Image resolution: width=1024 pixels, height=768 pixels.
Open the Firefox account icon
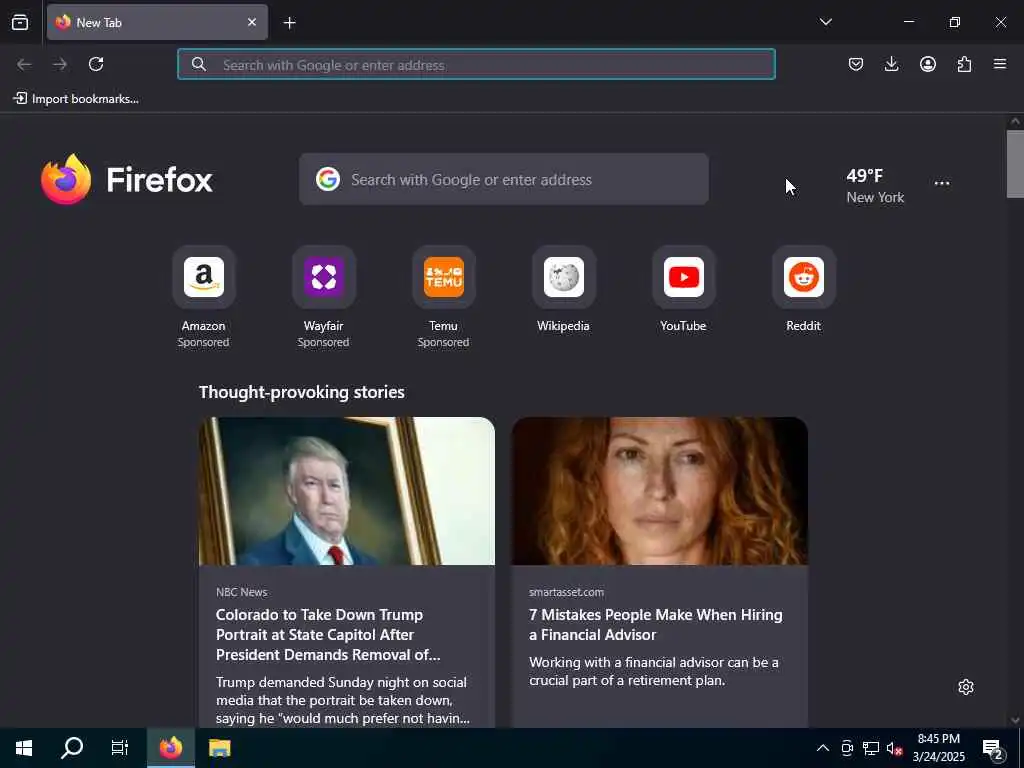click(927, 64)
